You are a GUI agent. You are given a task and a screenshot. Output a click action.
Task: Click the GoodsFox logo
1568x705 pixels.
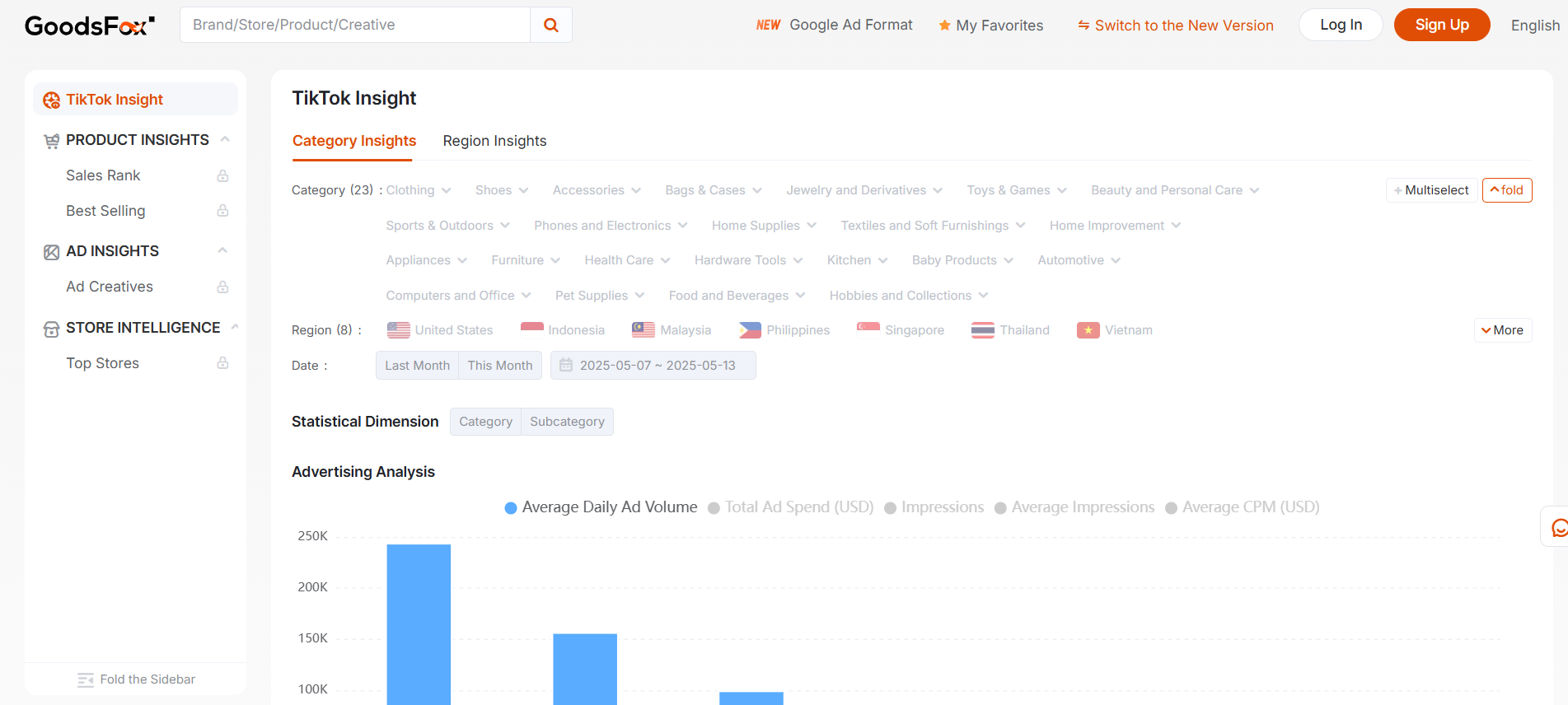(90, 26)
